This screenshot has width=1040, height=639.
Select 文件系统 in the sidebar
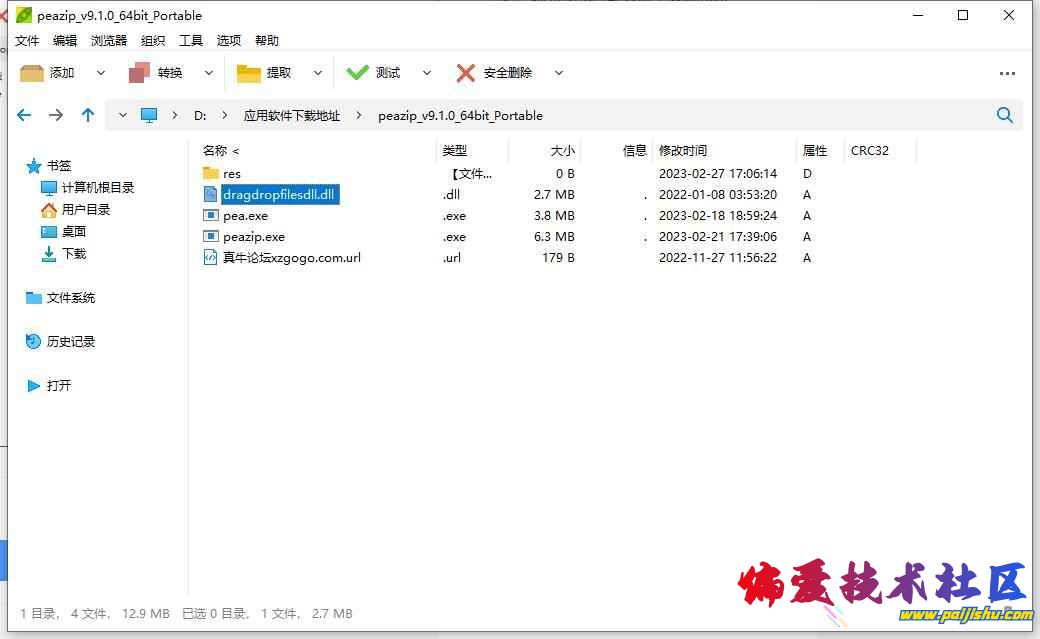point(70,298)
